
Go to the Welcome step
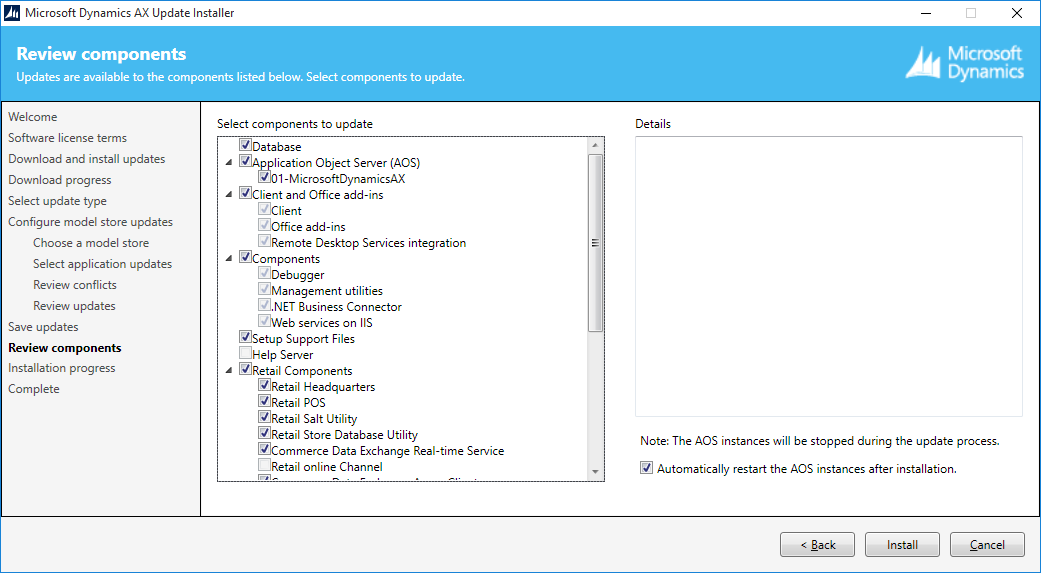(x=33, y=117)
